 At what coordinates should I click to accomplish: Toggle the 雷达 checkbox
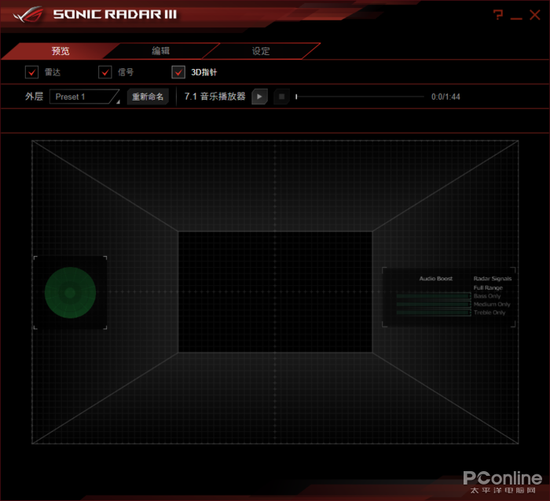tap(32, 72)
